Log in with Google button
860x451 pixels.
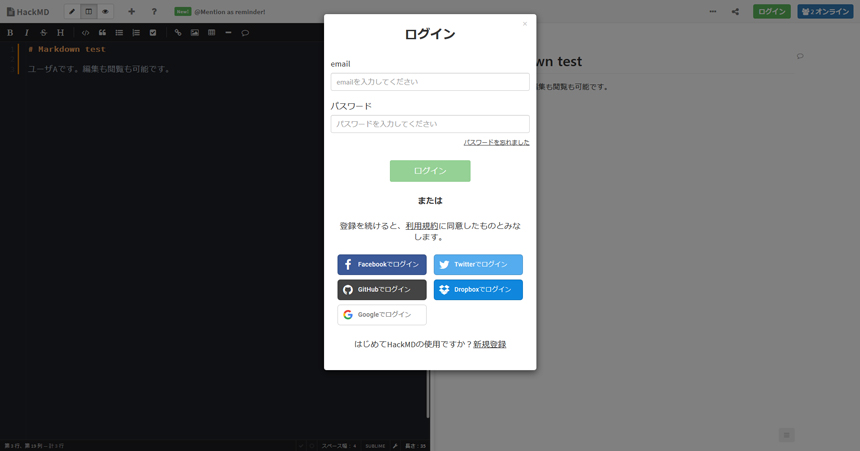tap(382, 315)
